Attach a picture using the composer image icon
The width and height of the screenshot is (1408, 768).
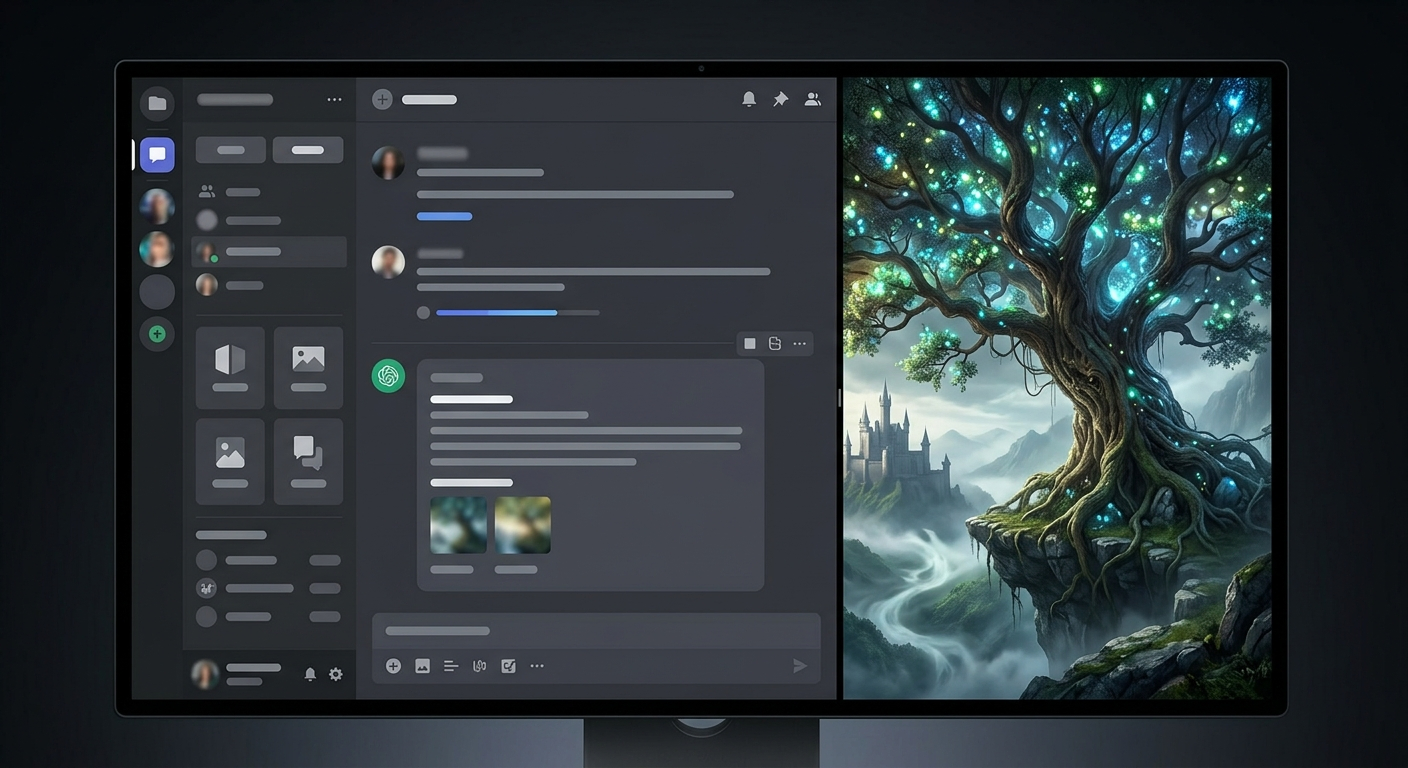point(422,666)
